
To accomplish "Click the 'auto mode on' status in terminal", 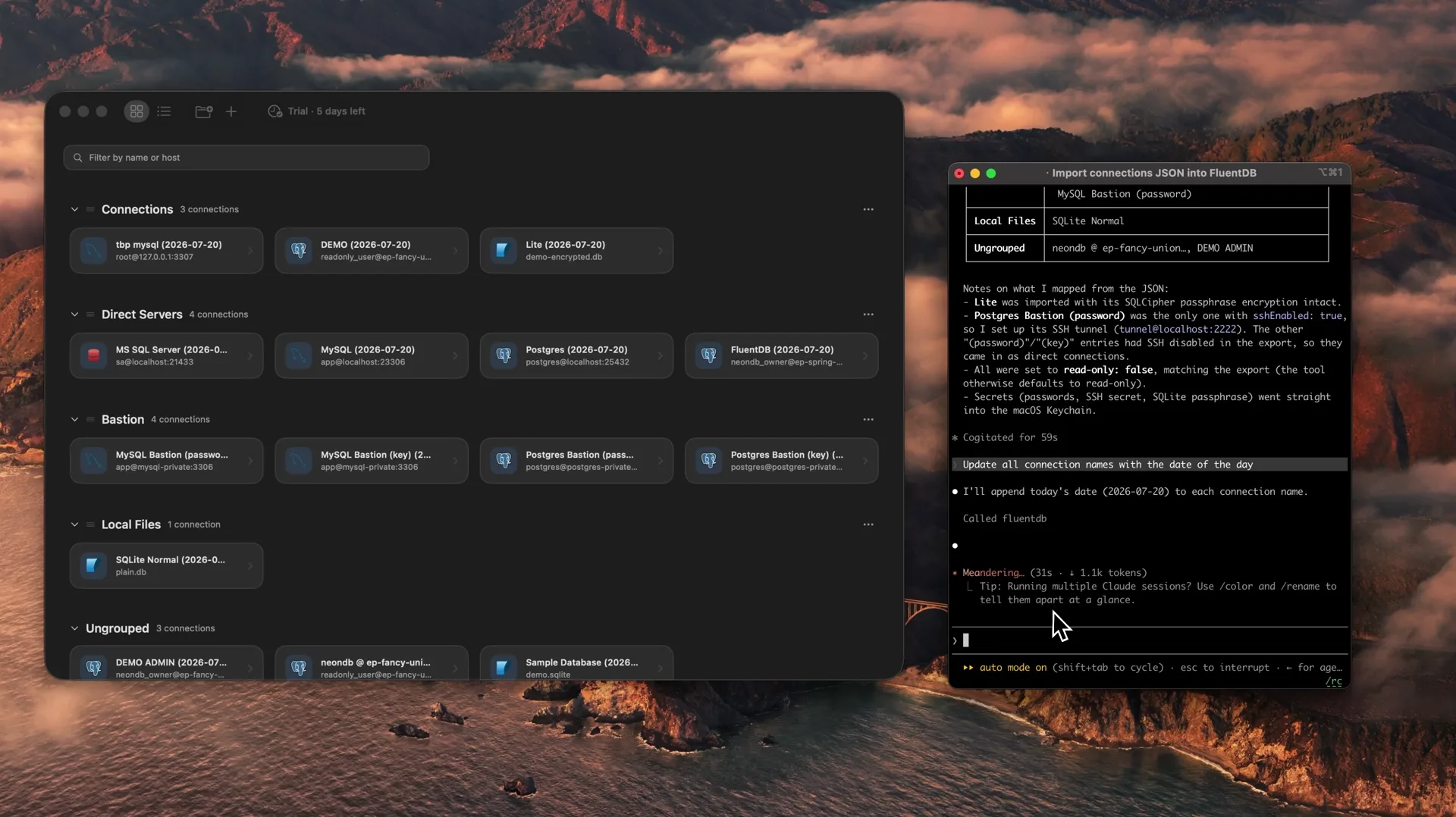I will coord(1012,668).
